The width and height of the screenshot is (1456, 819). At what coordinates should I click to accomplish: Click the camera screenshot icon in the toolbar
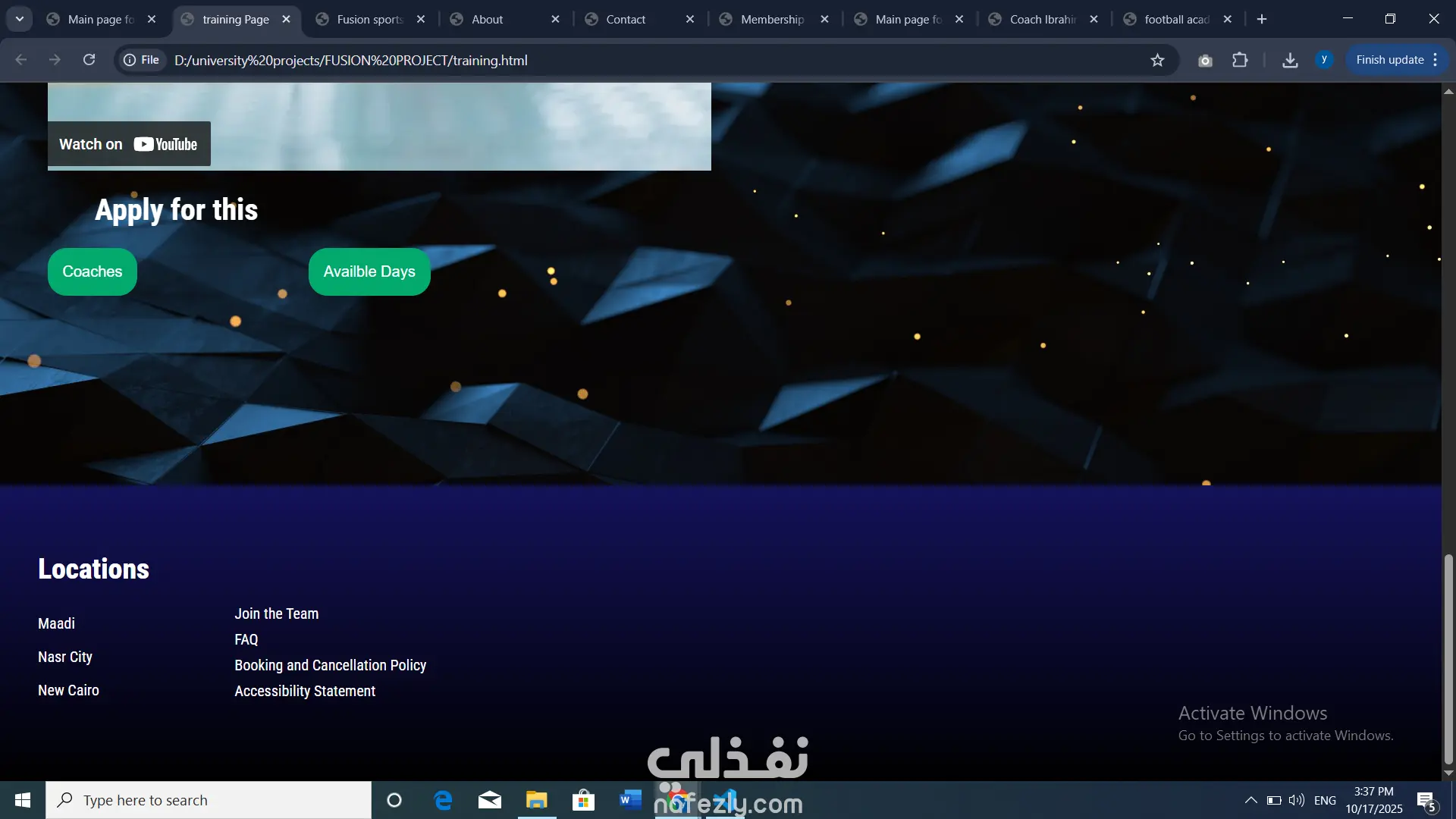pos(1205,61)
